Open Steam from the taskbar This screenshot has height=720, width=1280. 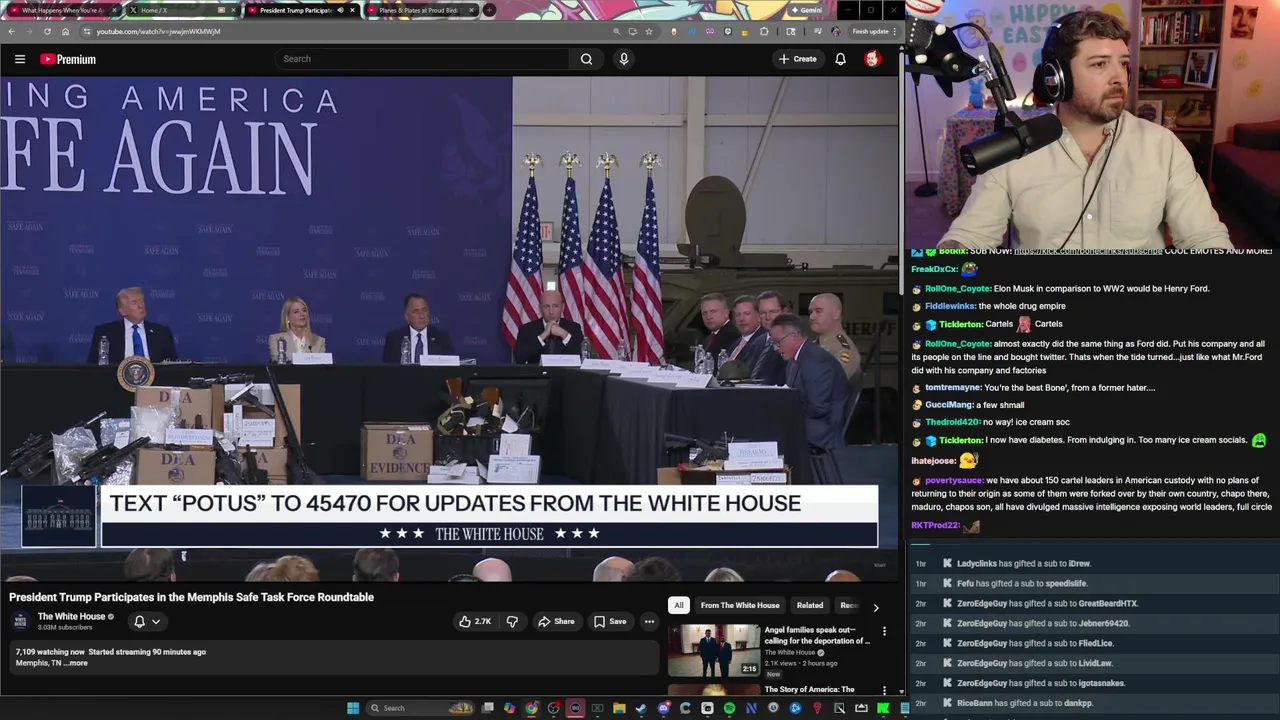pyautogui.click(x=641, y=708)
